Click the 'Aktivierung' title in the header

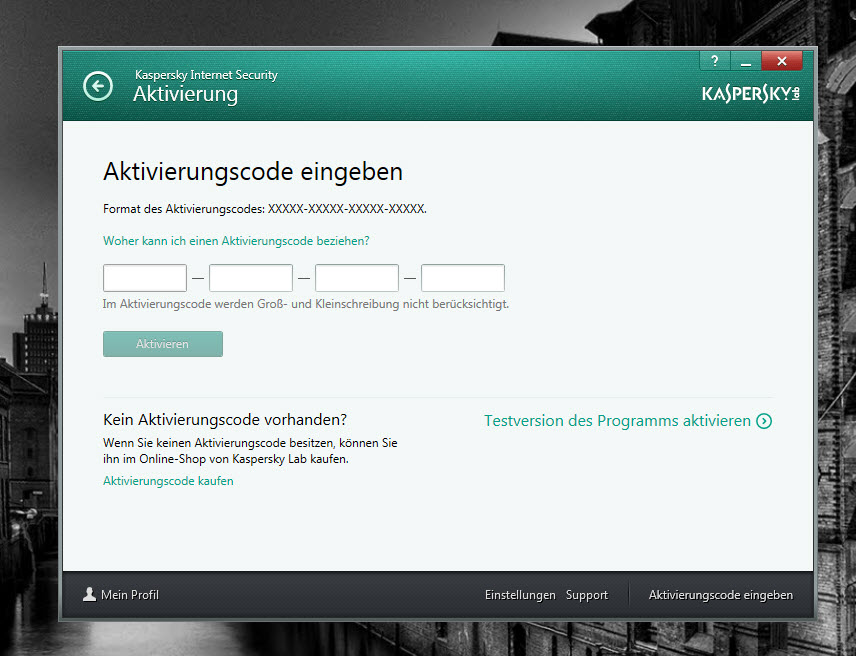coord(186,94)
